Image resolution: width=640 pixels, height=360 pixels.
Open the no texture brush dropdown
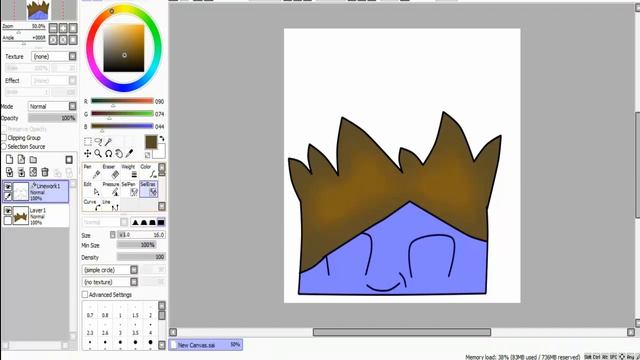coord(110,282)
